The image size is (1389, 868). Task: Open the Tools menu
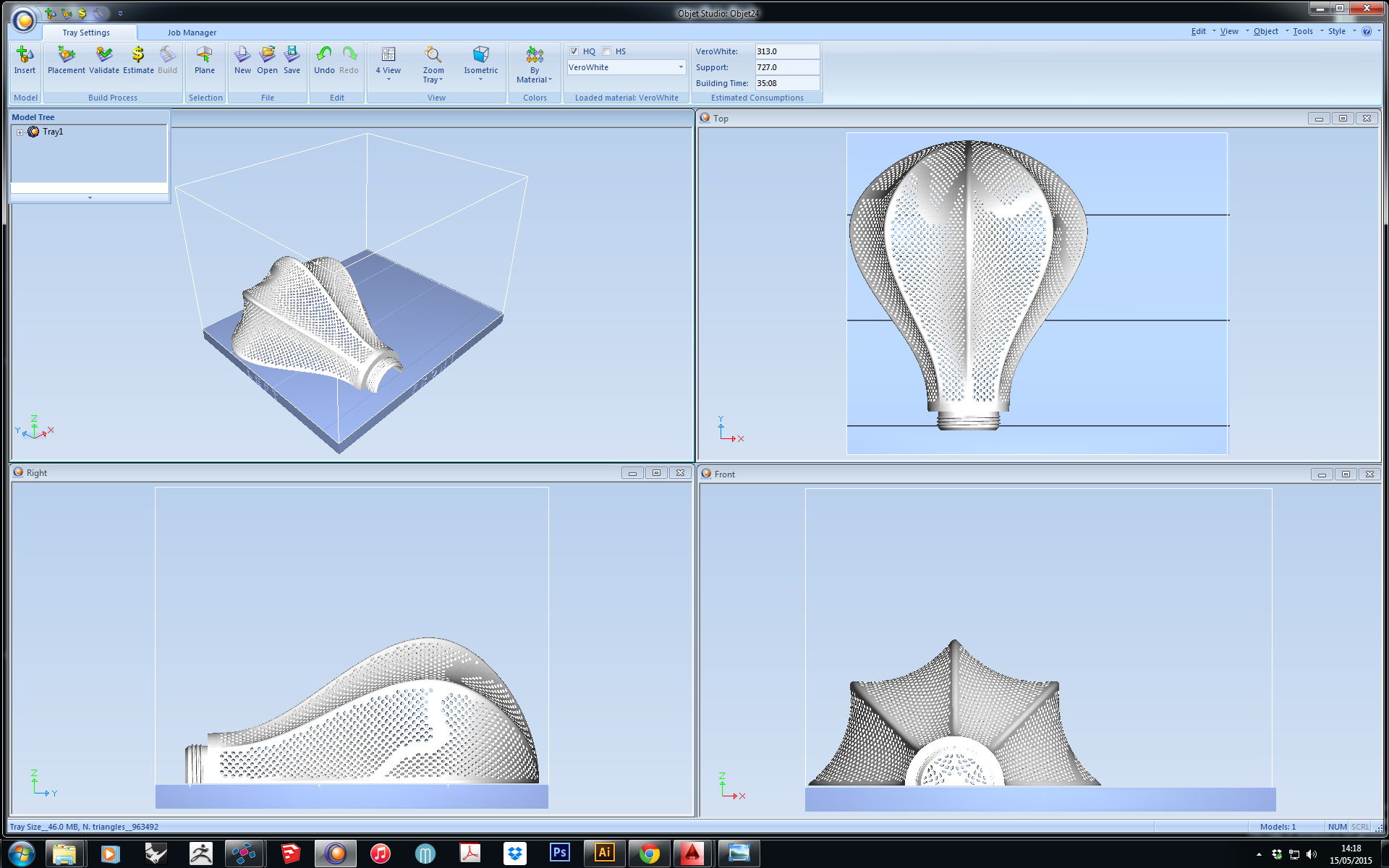tap(1302, 31)
